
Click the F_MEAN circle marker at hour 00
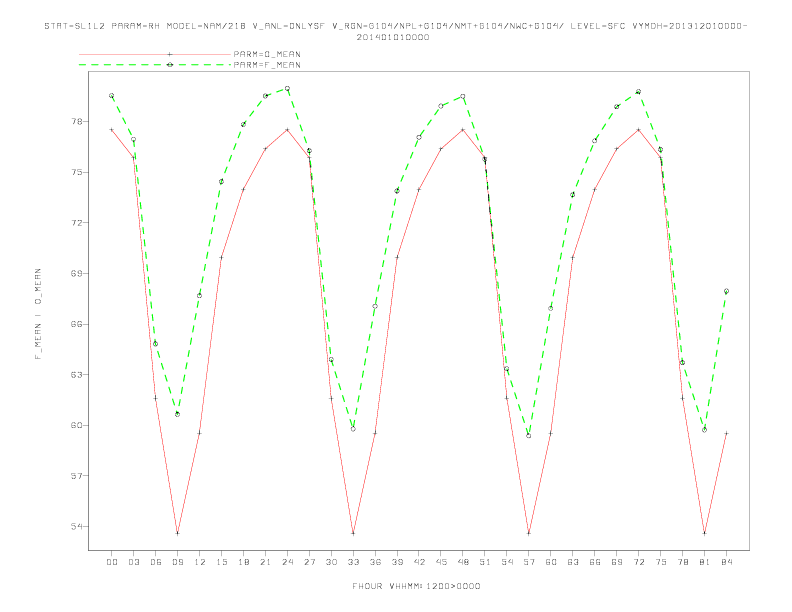click(x=112, y=95)
